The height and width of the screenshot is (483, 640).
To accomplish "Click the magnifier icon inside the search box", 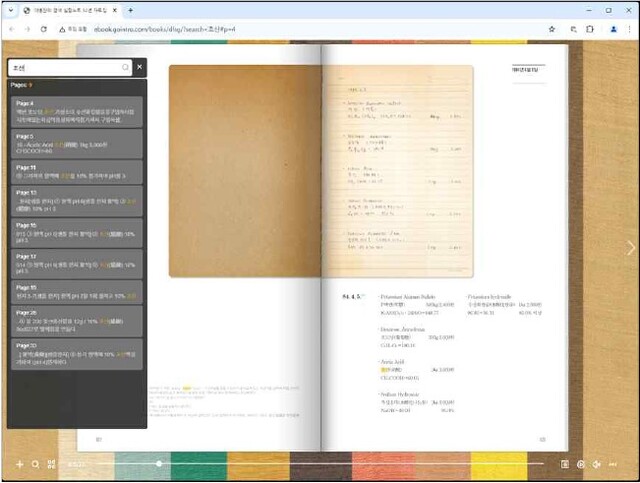I will (x=125, y=68).
